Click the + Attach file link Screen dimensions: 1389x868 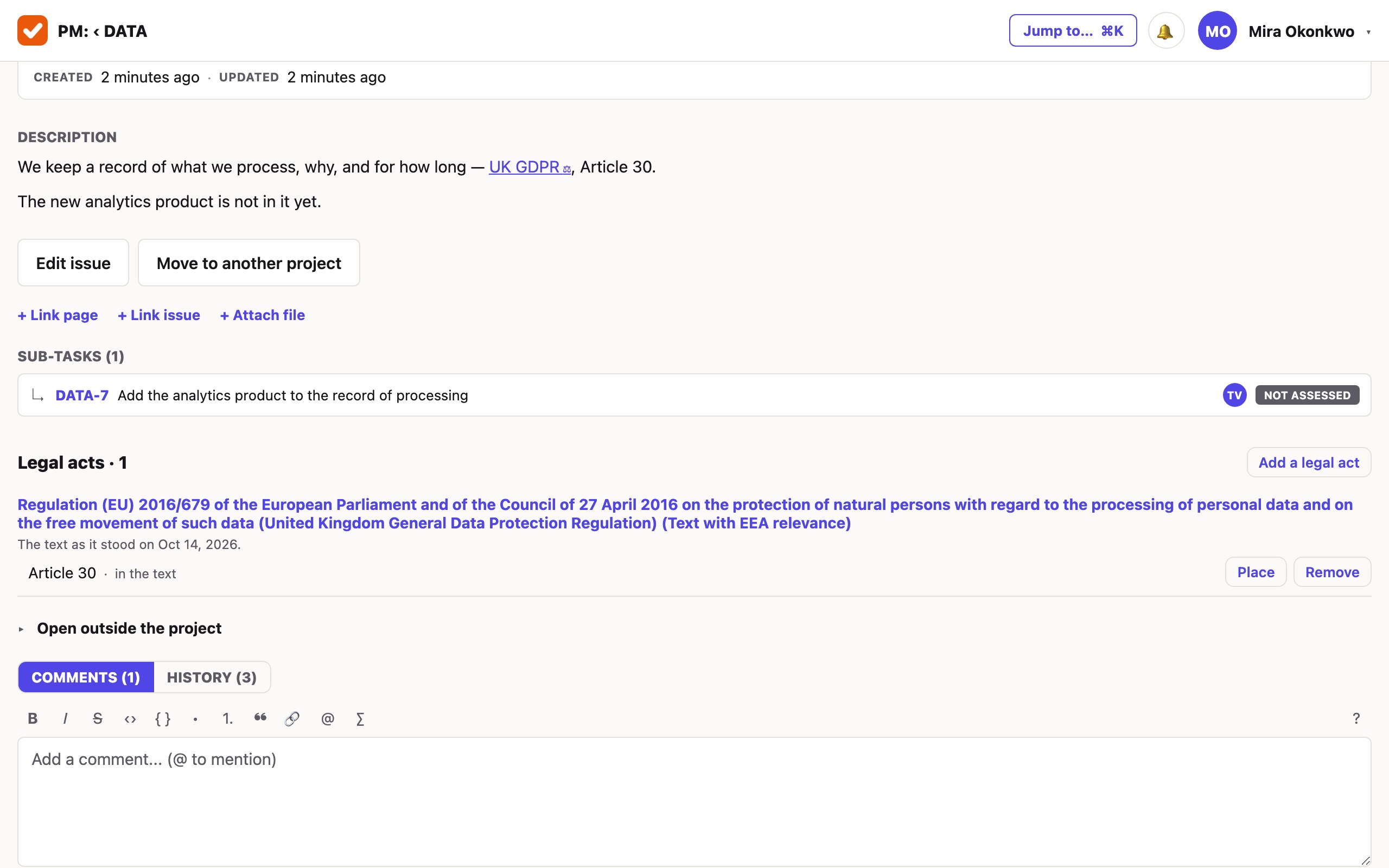click(x=263, y=315)
